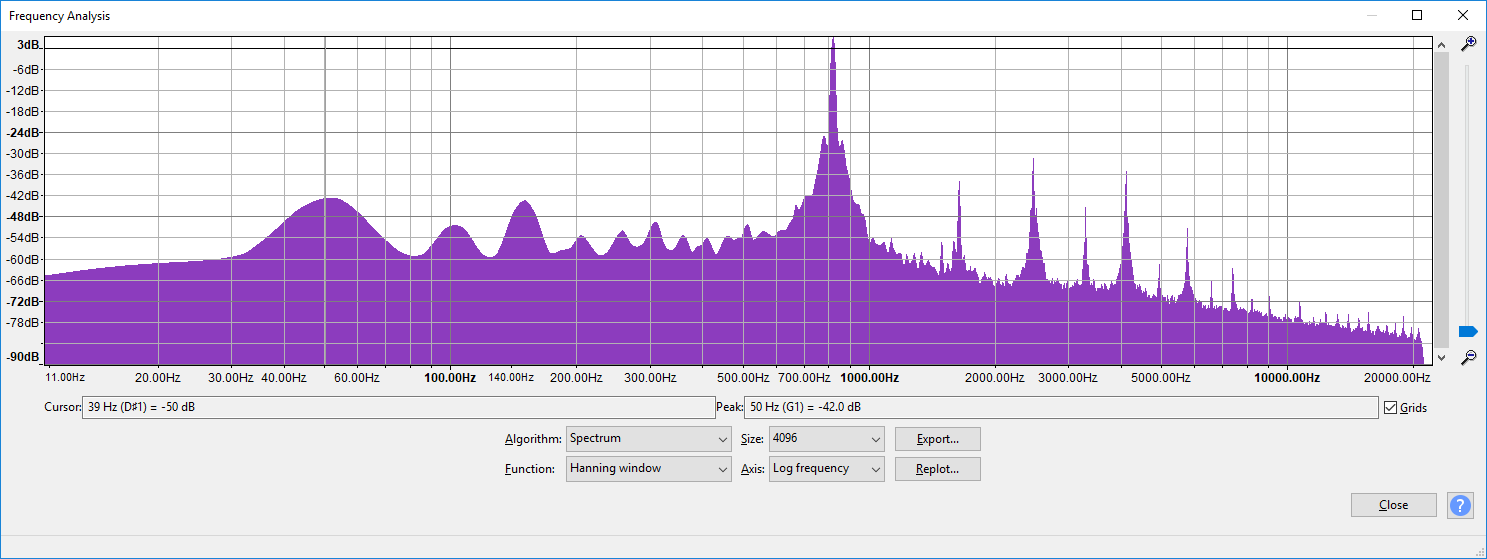Screen dimensions: 1487x559
Task: Click the zoom out magnifier icon
Action: pyautogui.click(x=1468, y=357)
